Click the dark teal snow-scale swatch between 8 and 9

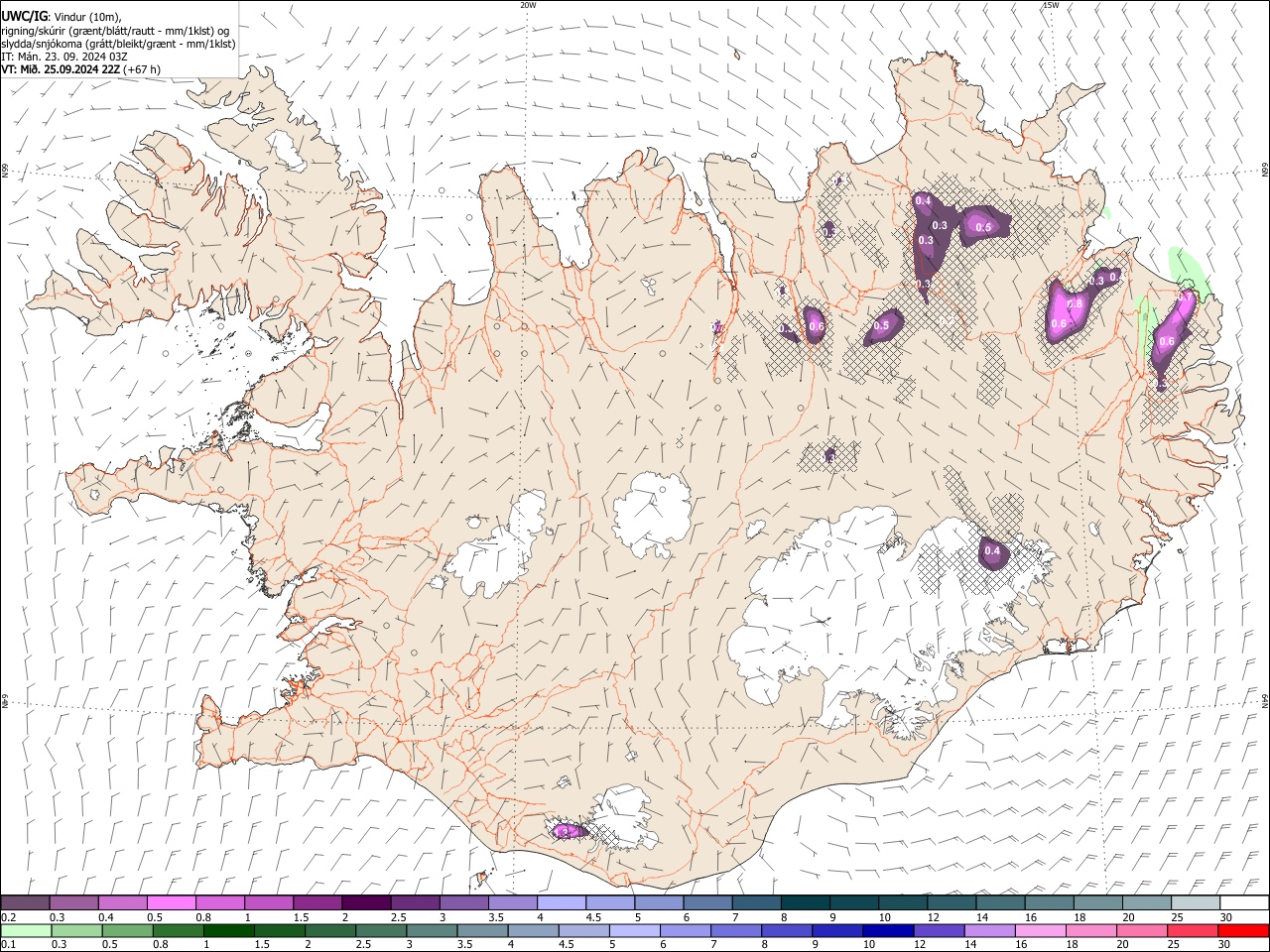click(805, 903)
